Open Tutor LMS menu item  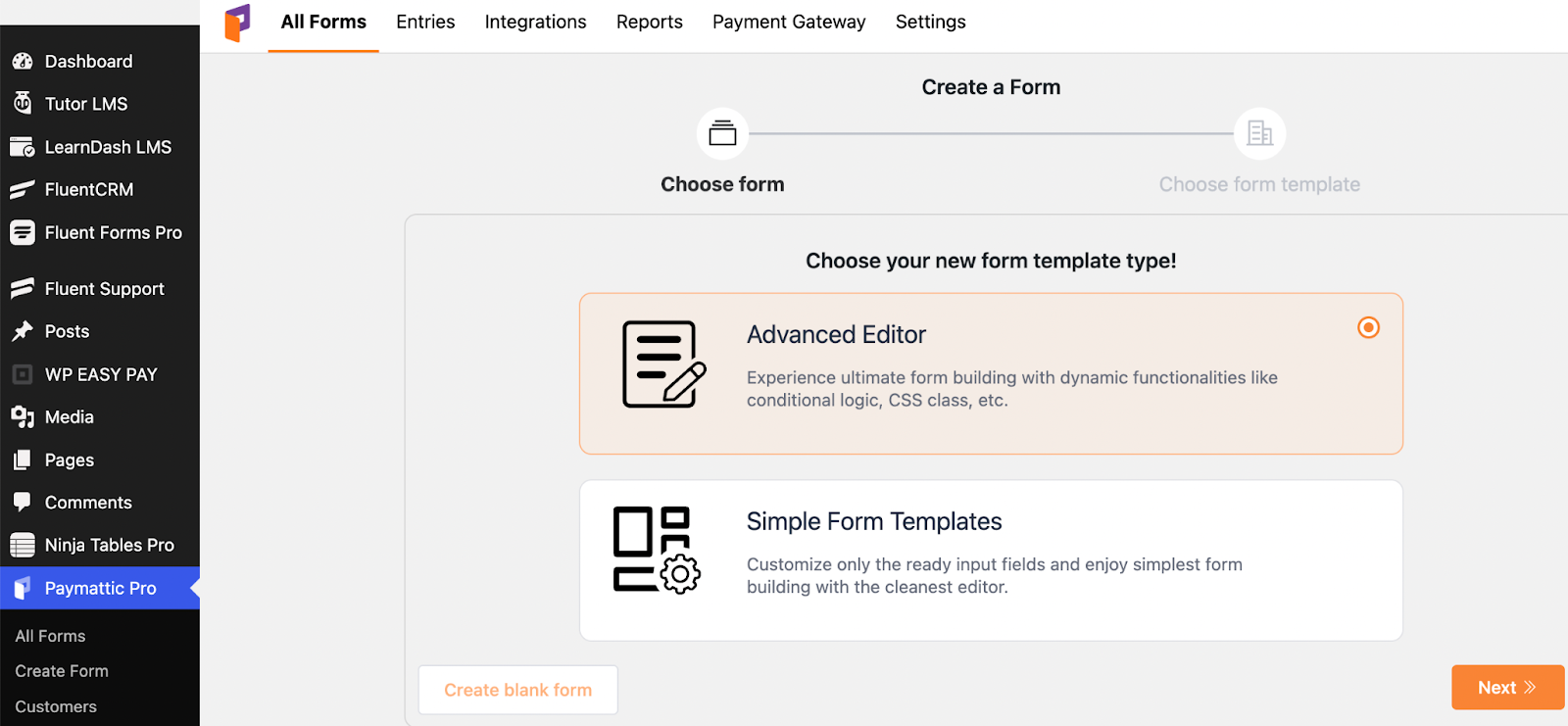point(100,104)
